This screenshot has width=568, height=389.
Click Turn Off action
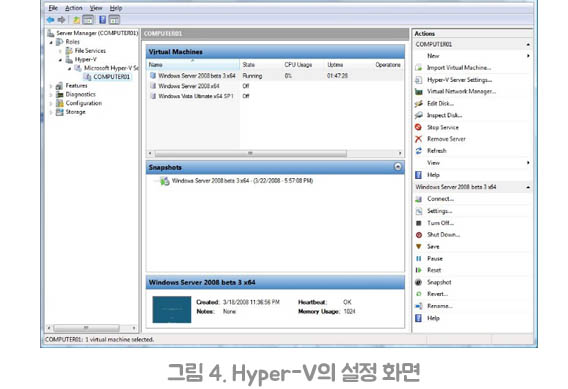point(440,223)
